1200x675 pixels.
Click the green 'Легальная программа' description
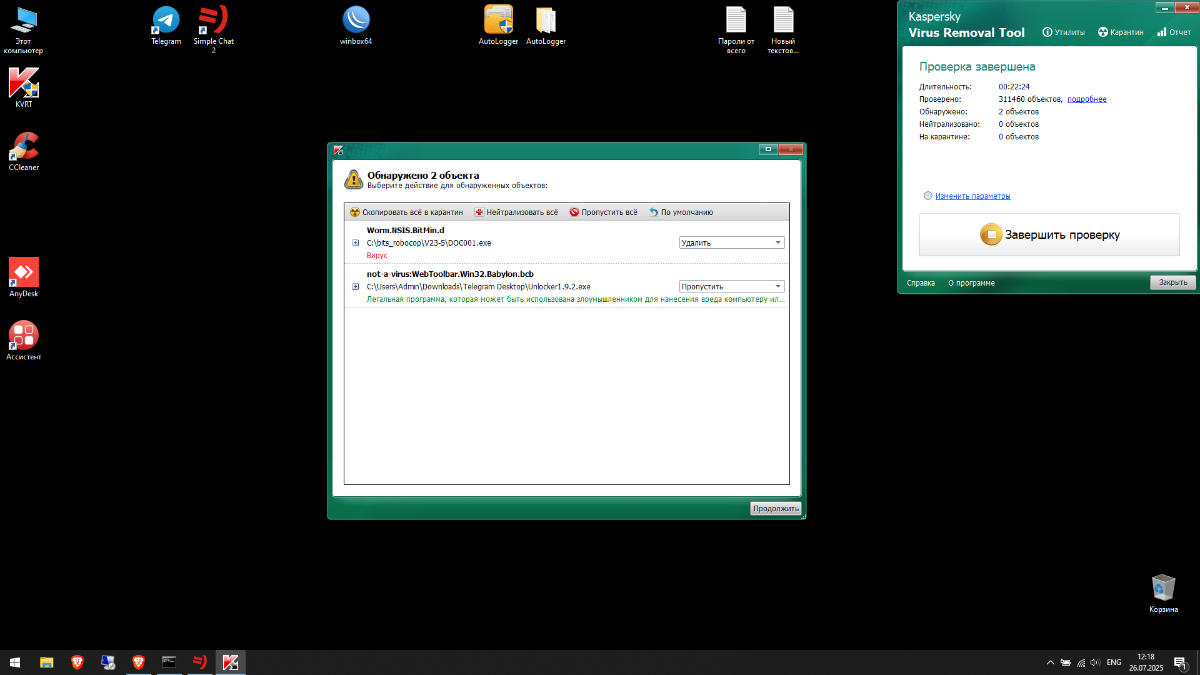[575, 299]
